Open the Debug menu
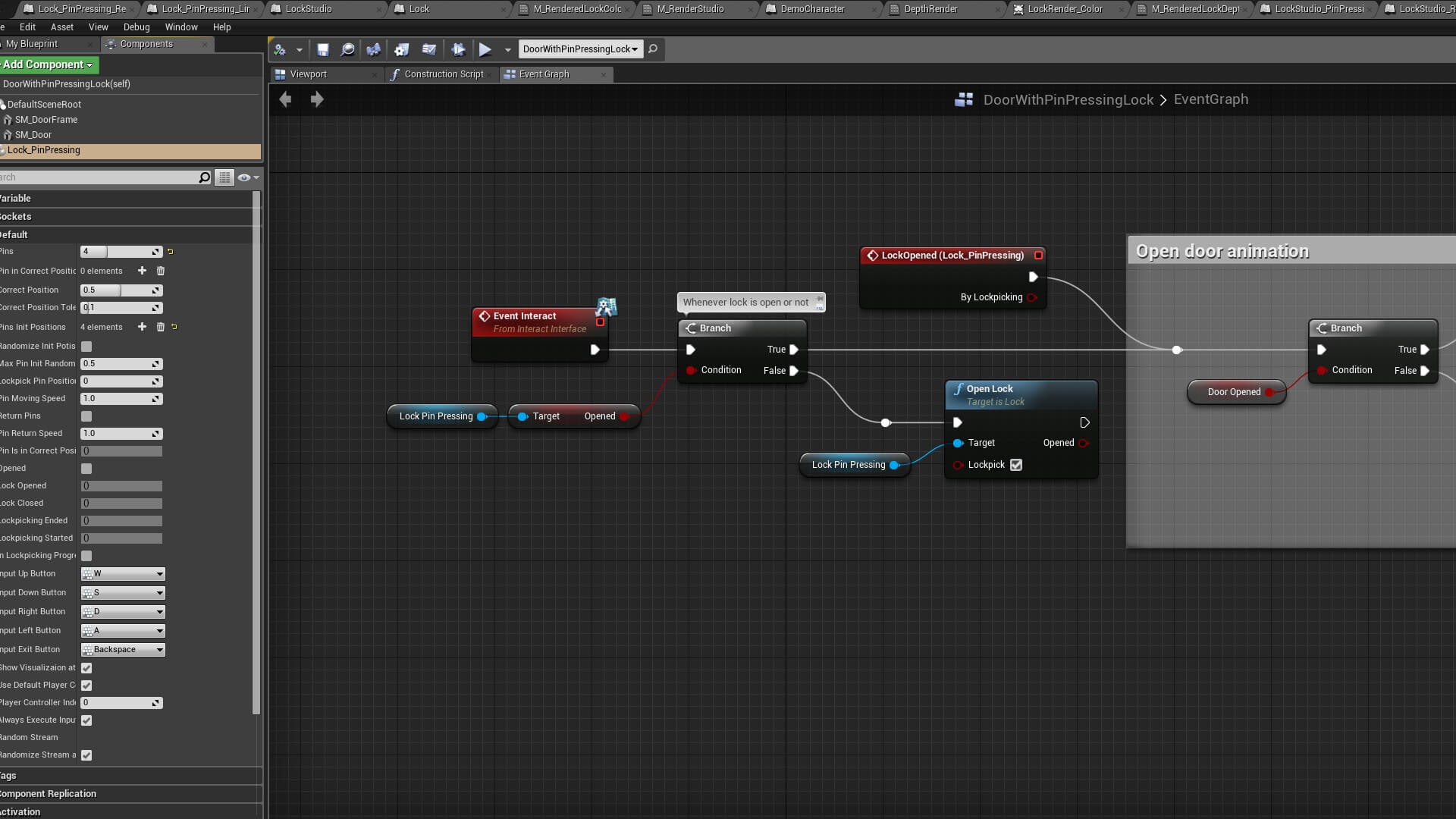The height and width of the screenshot is (819, 1456). pos(136,27)
